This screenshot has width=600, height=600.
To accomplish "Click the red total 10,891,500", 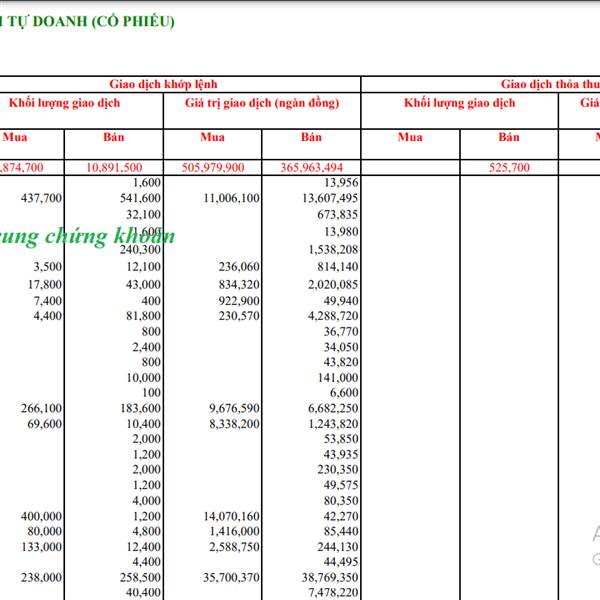I will [x=114, y=168].
